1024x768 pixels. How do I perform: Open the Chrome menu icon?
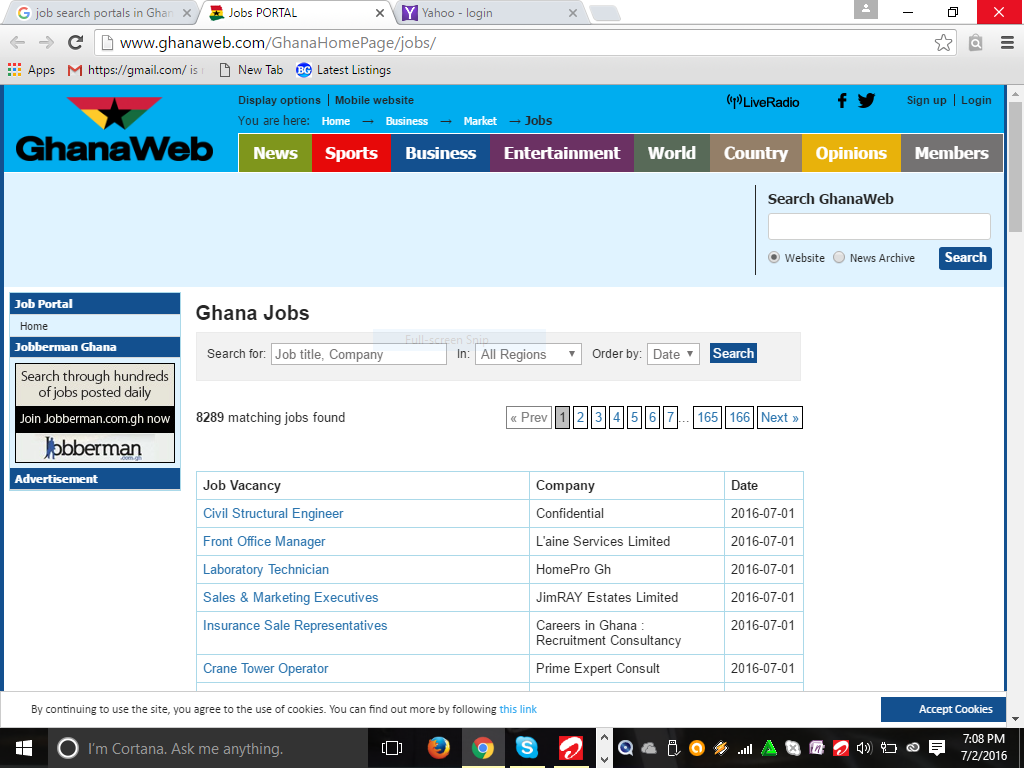tap(1007, 44)
